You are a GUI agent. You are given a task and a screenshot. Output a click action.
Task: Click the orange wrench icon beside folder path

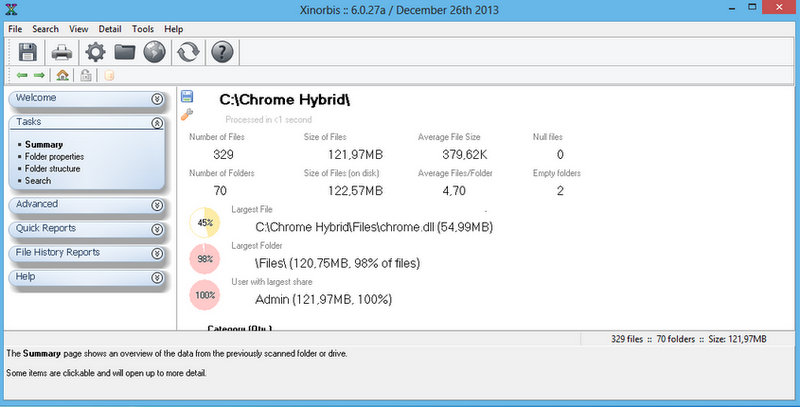point(187,115)
